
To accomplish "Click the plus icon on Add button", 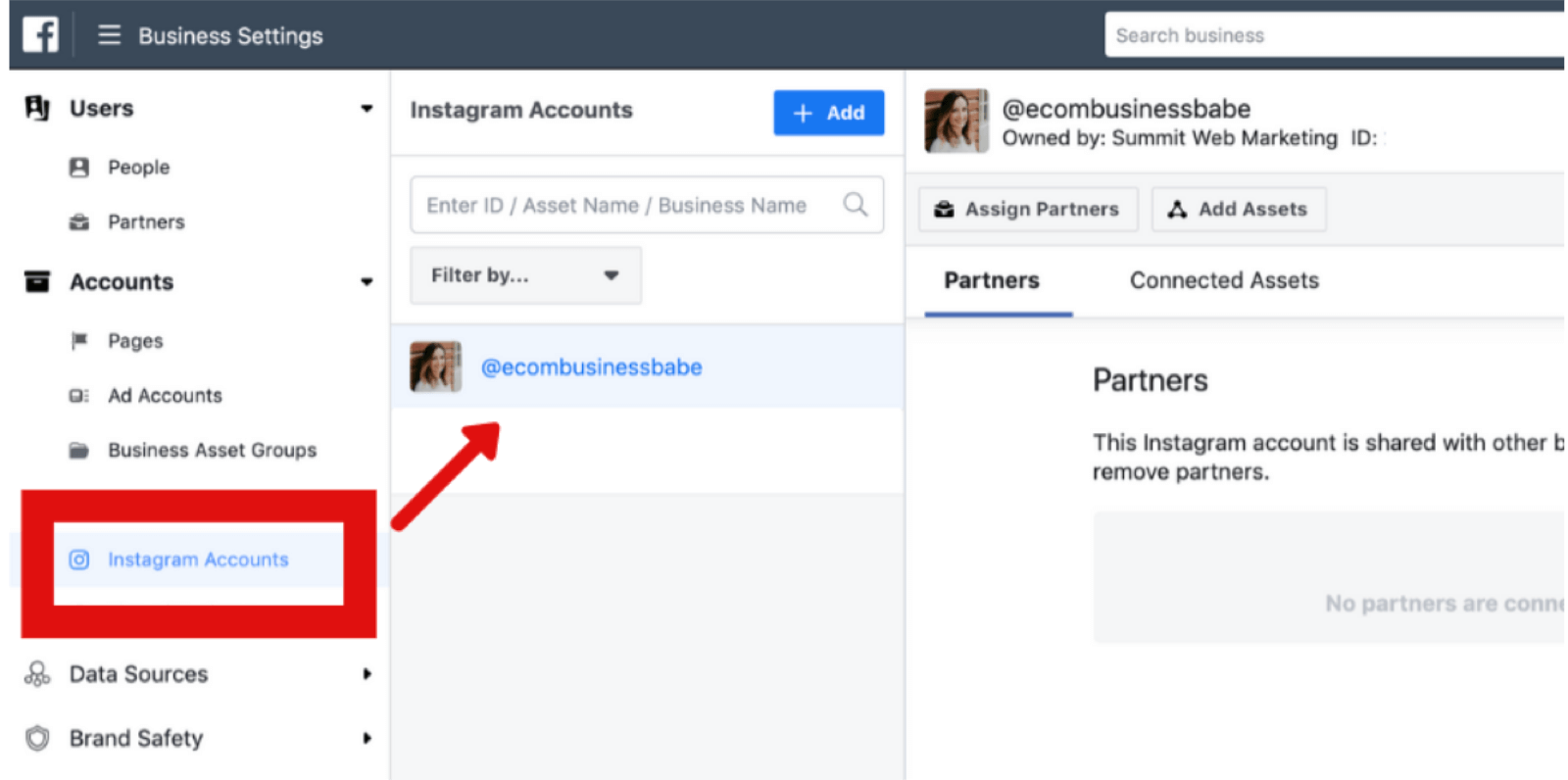I will (803, 114).
